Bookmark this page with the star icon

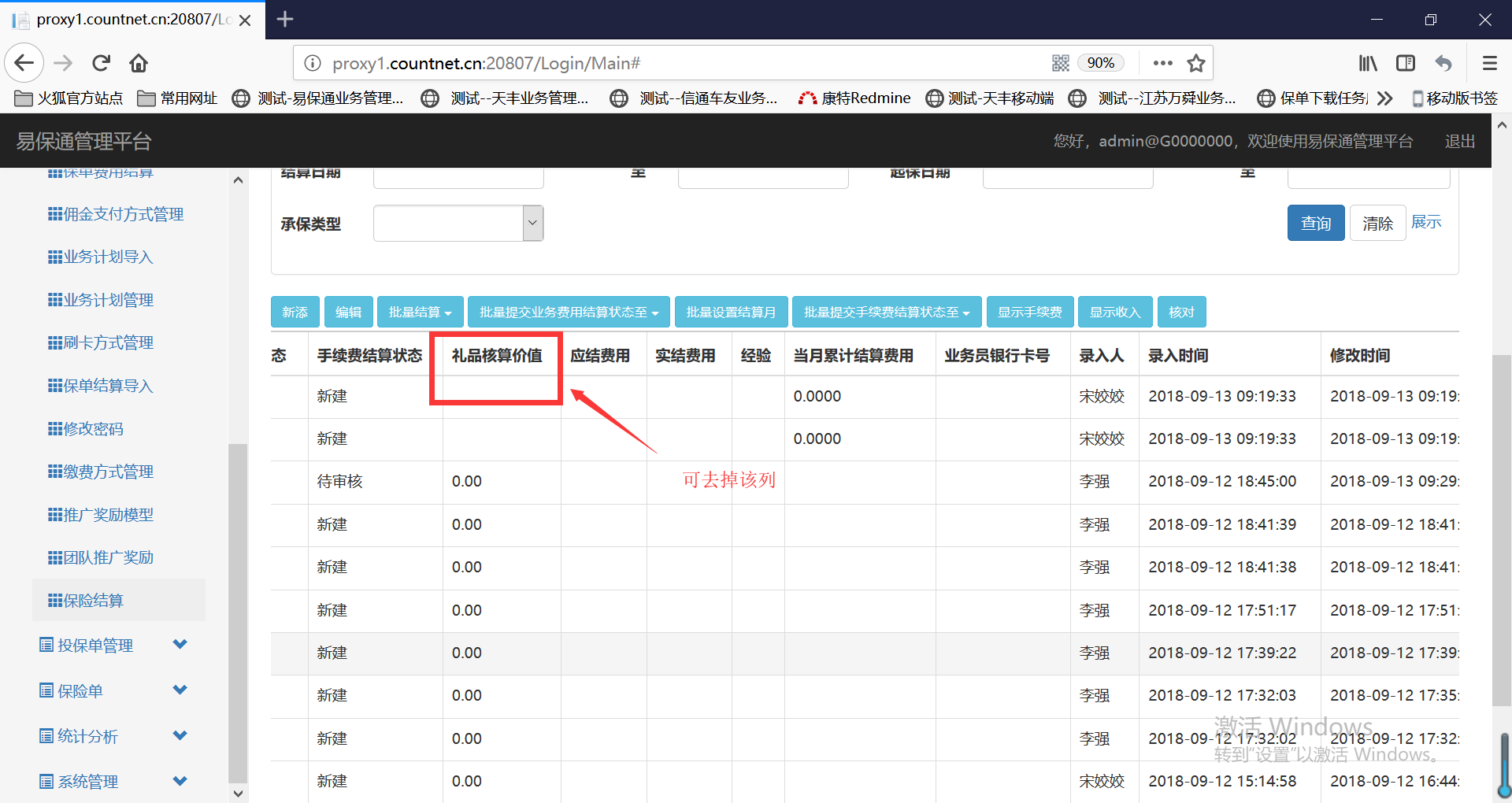pos(1196,63)
